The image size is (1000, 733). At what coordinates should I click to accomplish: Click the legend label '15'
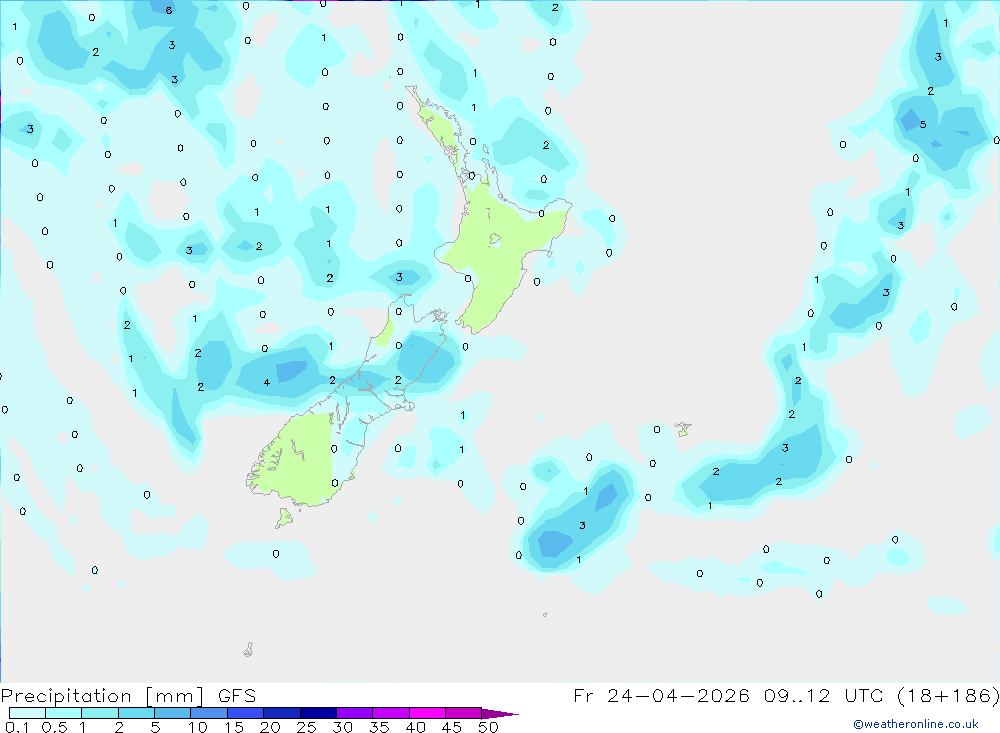click(234, 727)
